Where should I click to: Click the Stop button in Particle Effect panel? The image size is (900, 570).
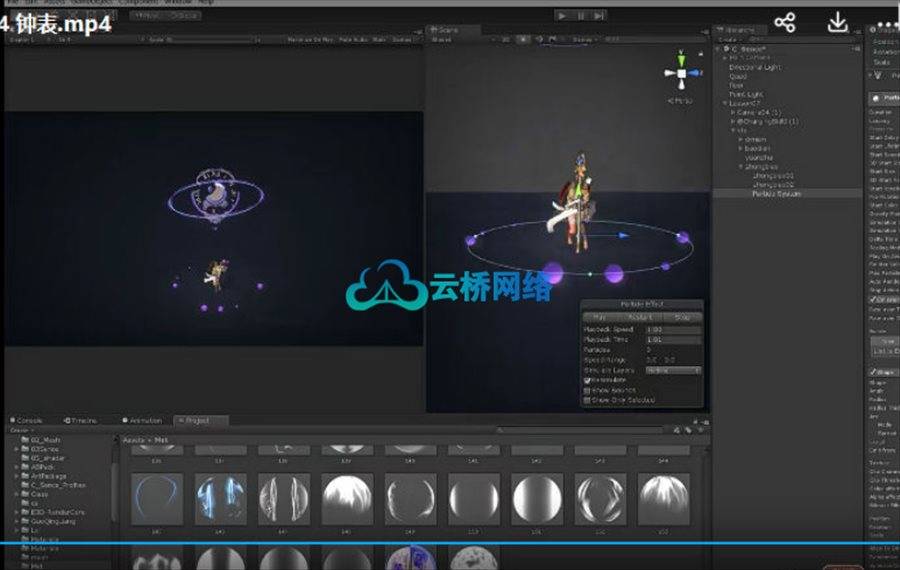(682, 317)
